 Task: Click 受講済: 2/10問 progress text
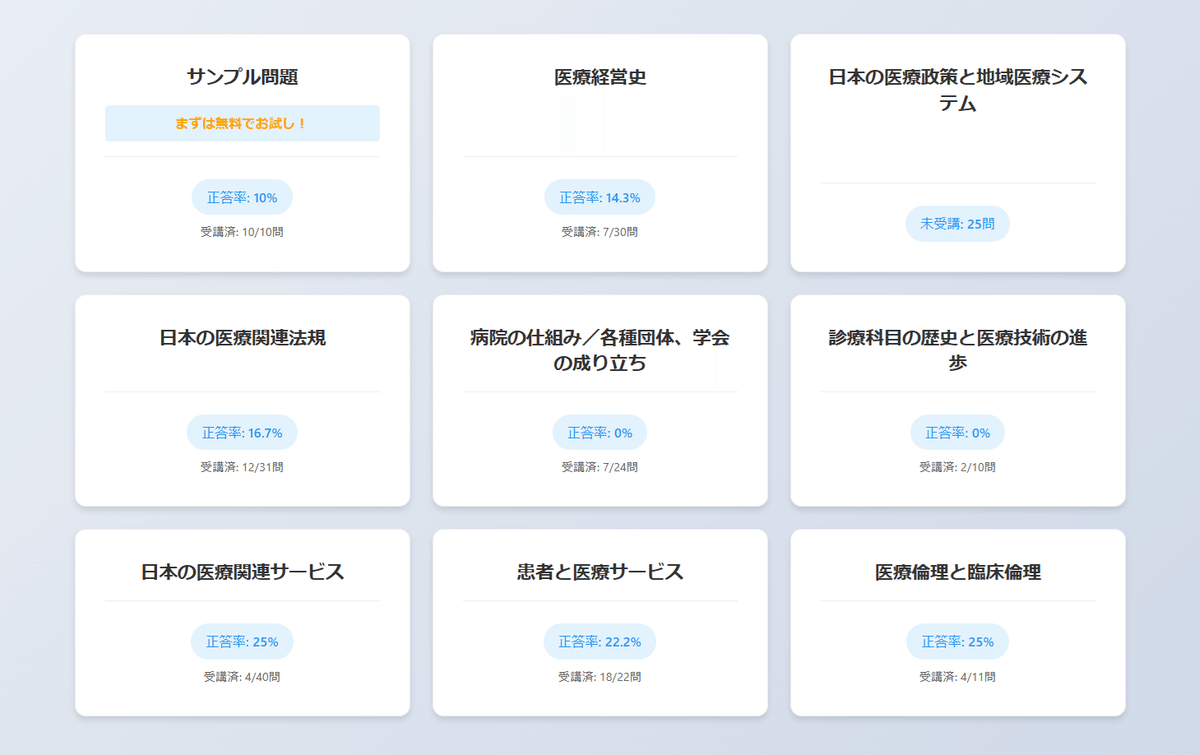(958, 467)
